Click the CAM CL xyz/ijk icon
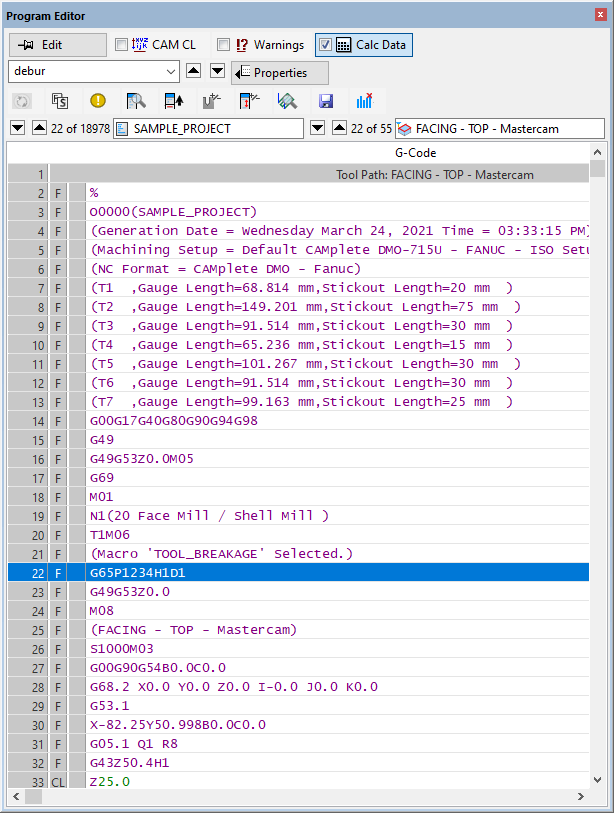 pos(139,45)
